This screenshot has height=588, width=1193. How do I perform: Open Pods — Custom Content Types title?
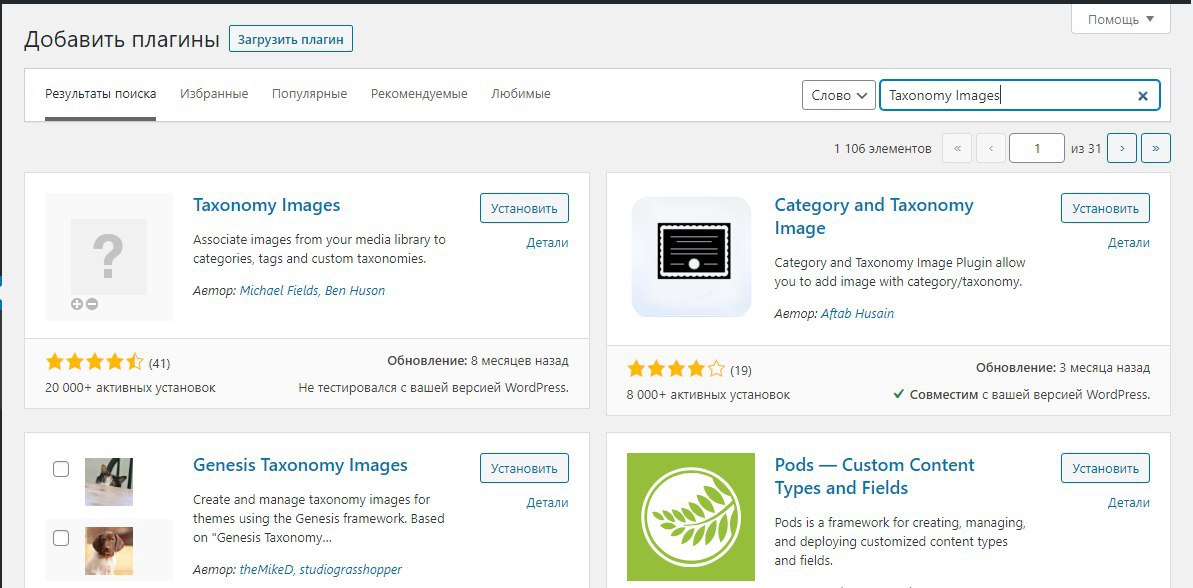874,477
